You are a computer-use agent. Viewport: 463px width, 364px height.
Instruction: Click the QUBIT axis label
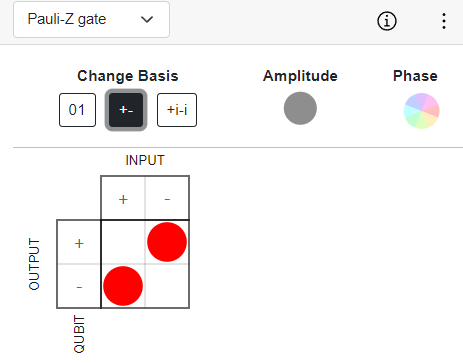(79, 334)
